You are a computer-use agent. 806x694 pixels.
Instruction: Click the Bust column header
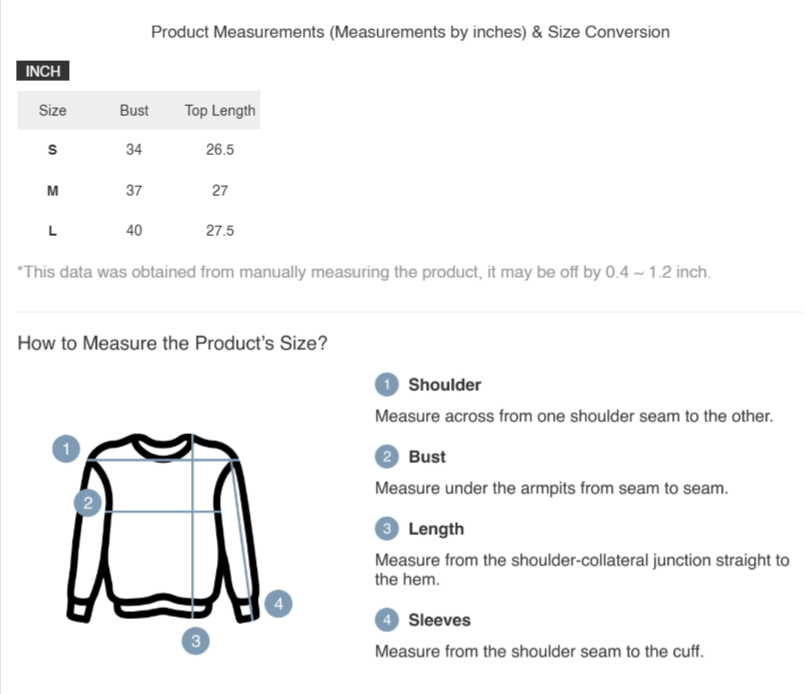tap(134, 110)
